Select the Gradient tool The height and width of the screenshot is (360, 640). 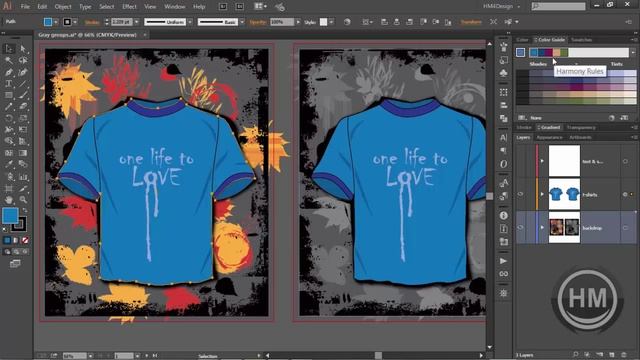coord(23,153)
